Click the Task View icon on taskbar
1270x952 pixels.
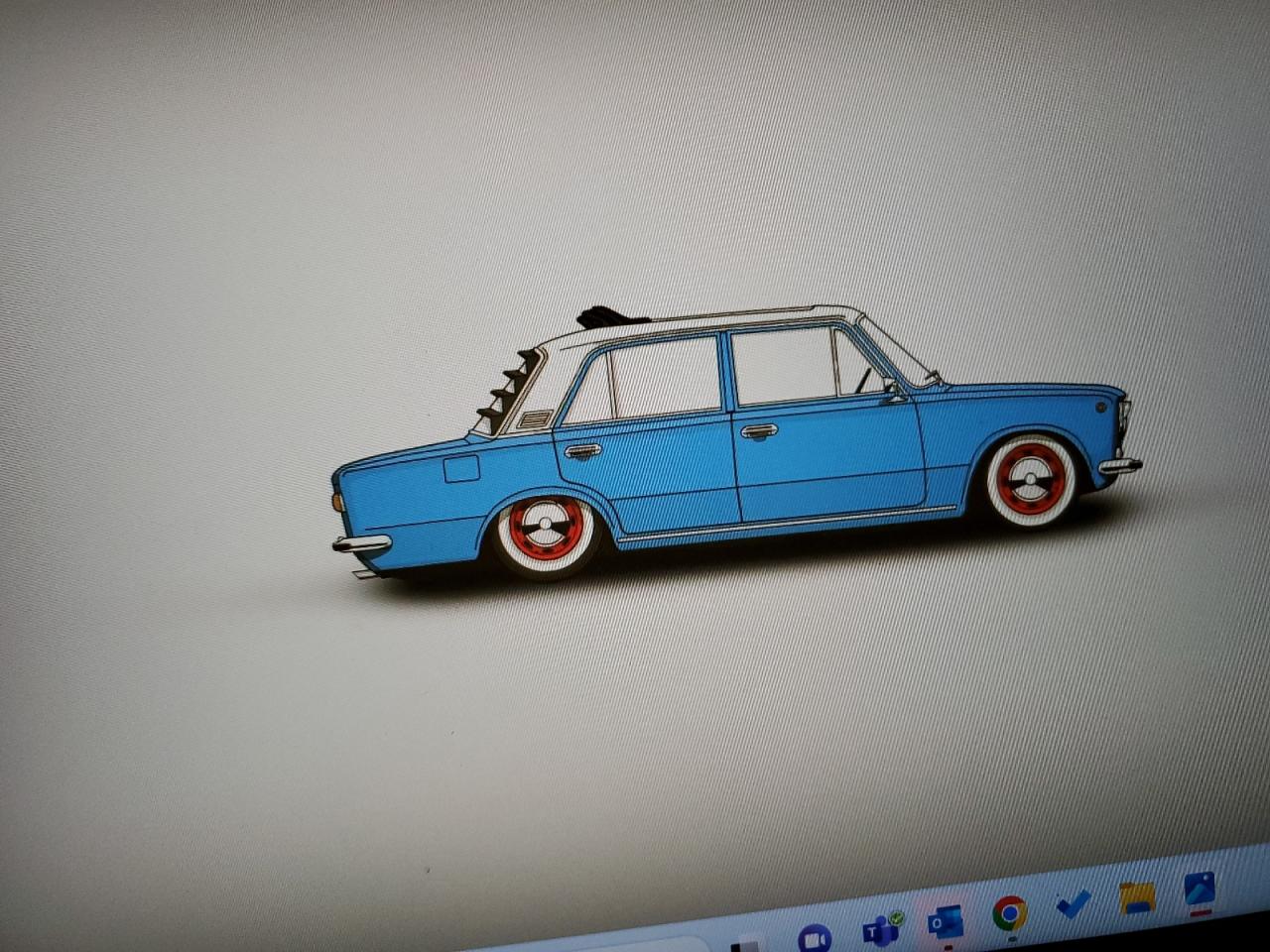(751, 943)
